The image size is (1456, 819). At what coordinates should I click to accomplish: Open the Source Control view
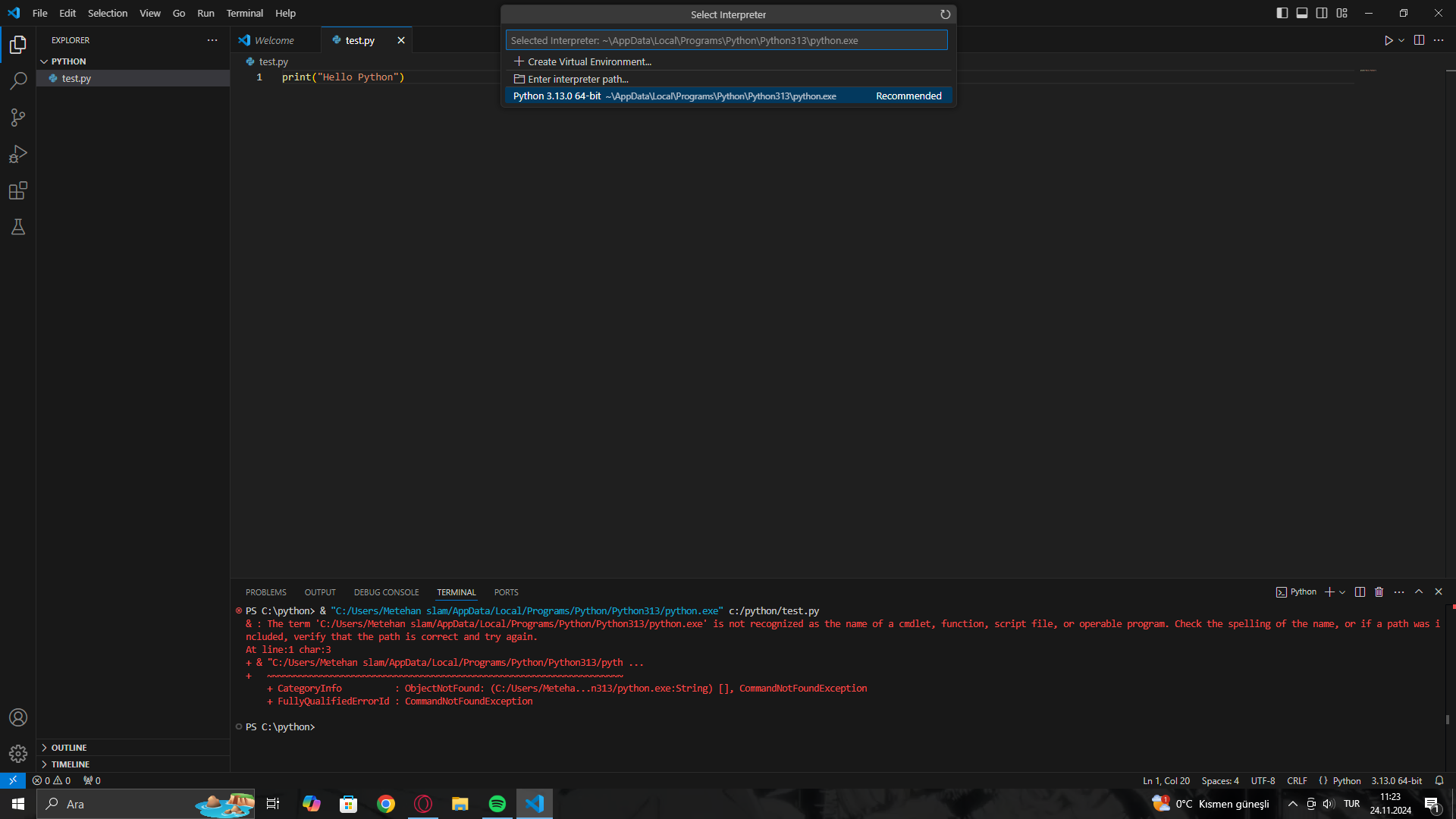pyautogui.click(x=18, y=118)
